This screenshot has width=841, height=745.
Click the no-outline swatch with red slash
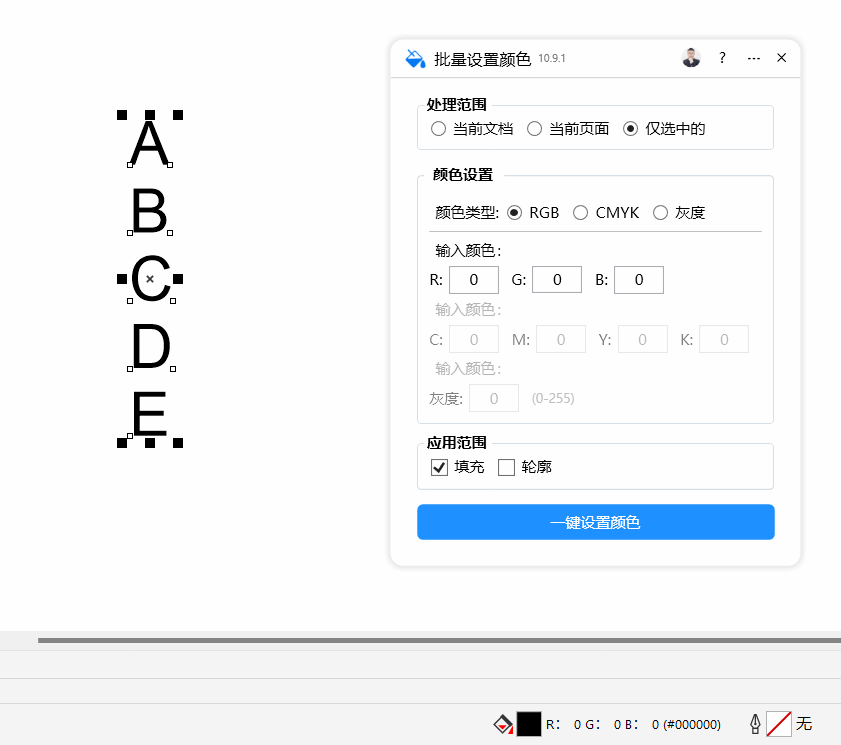779,723
